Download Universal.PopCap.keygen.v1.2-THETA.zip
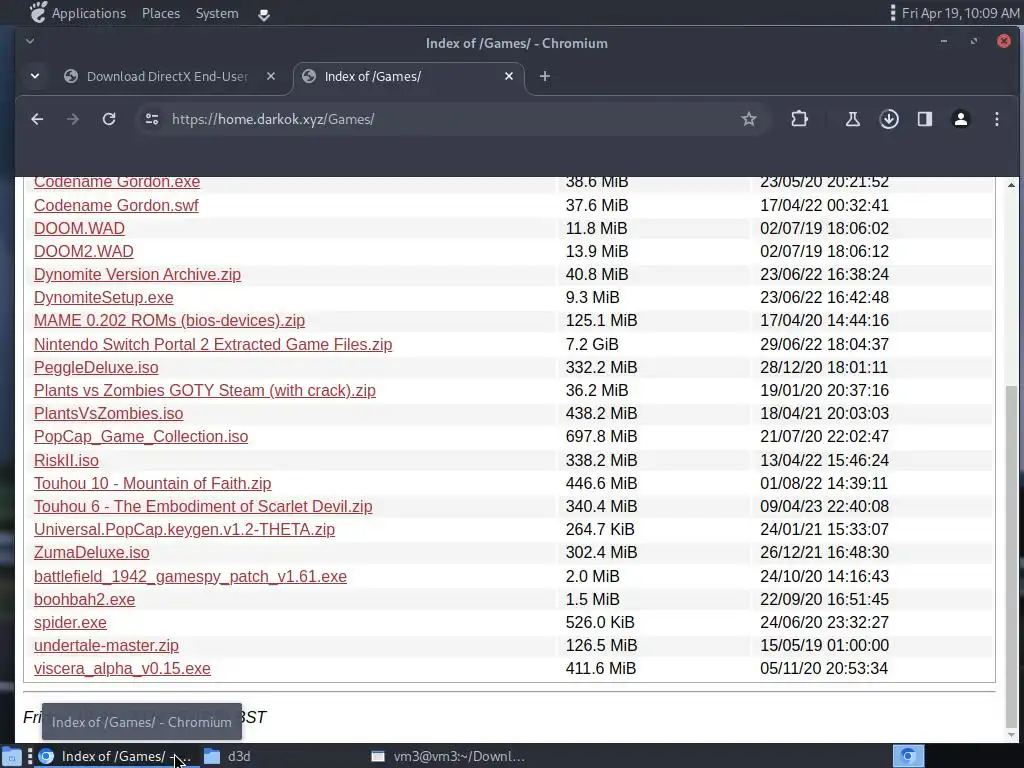This screenshot has width=1024, height=768. tap(184, 529)
